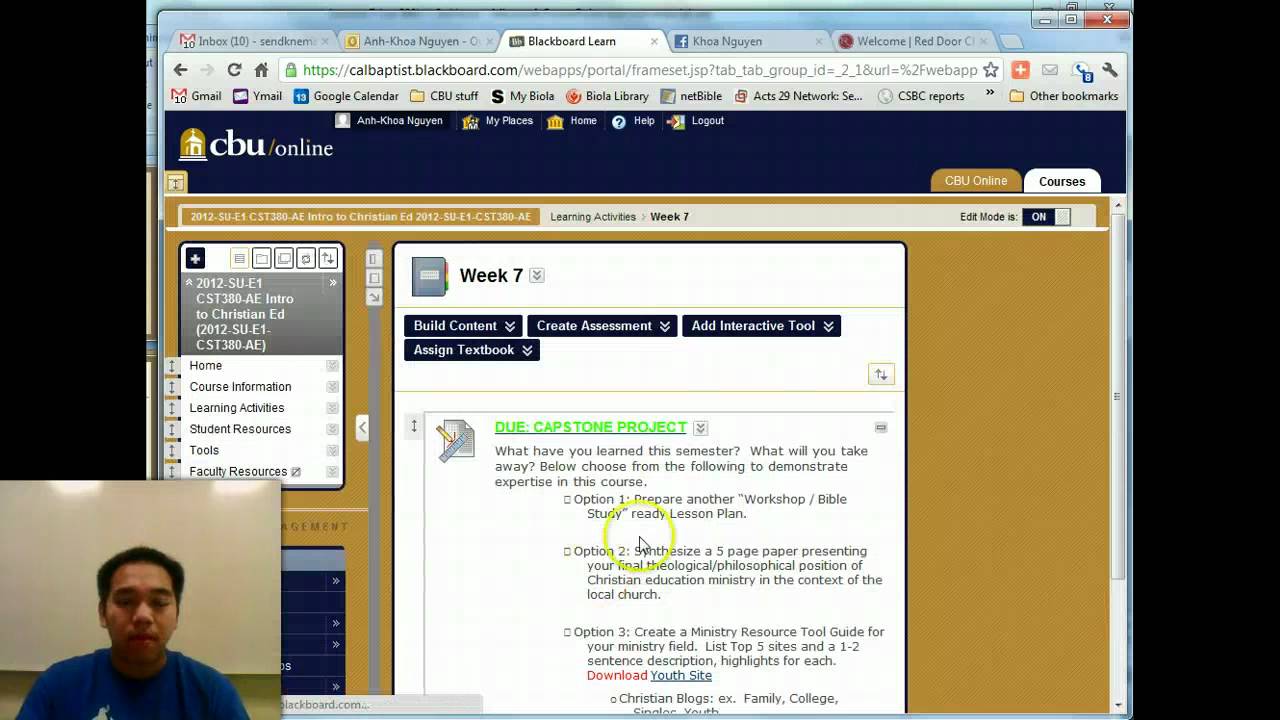This screenshot has height=720, width=1280.
Task: Switch to Gmail Inbox browser tab
Action: 252,41
